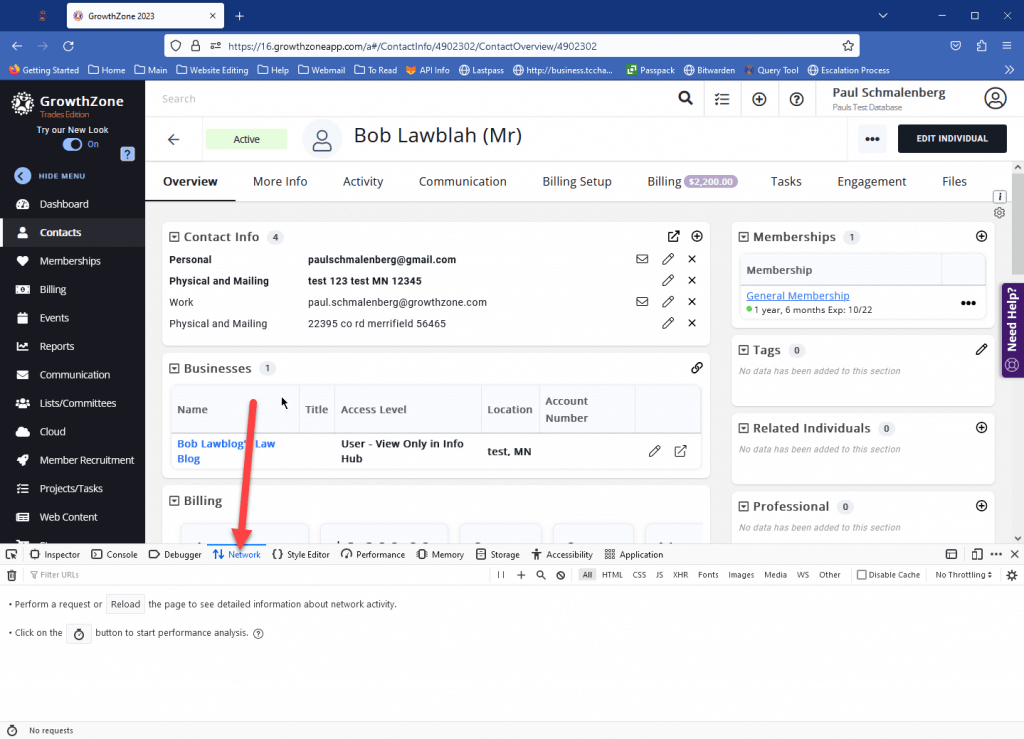Viewport: 1024px width, 739px height.
Task: Edit the Tags section using the pencil icon
Action: click(982, 349)
